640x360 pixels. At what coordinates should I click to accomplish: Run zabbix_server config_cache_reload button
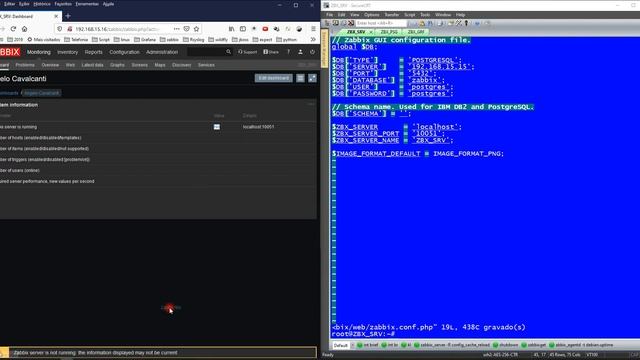pyautogui.click(x=452, y=345)
